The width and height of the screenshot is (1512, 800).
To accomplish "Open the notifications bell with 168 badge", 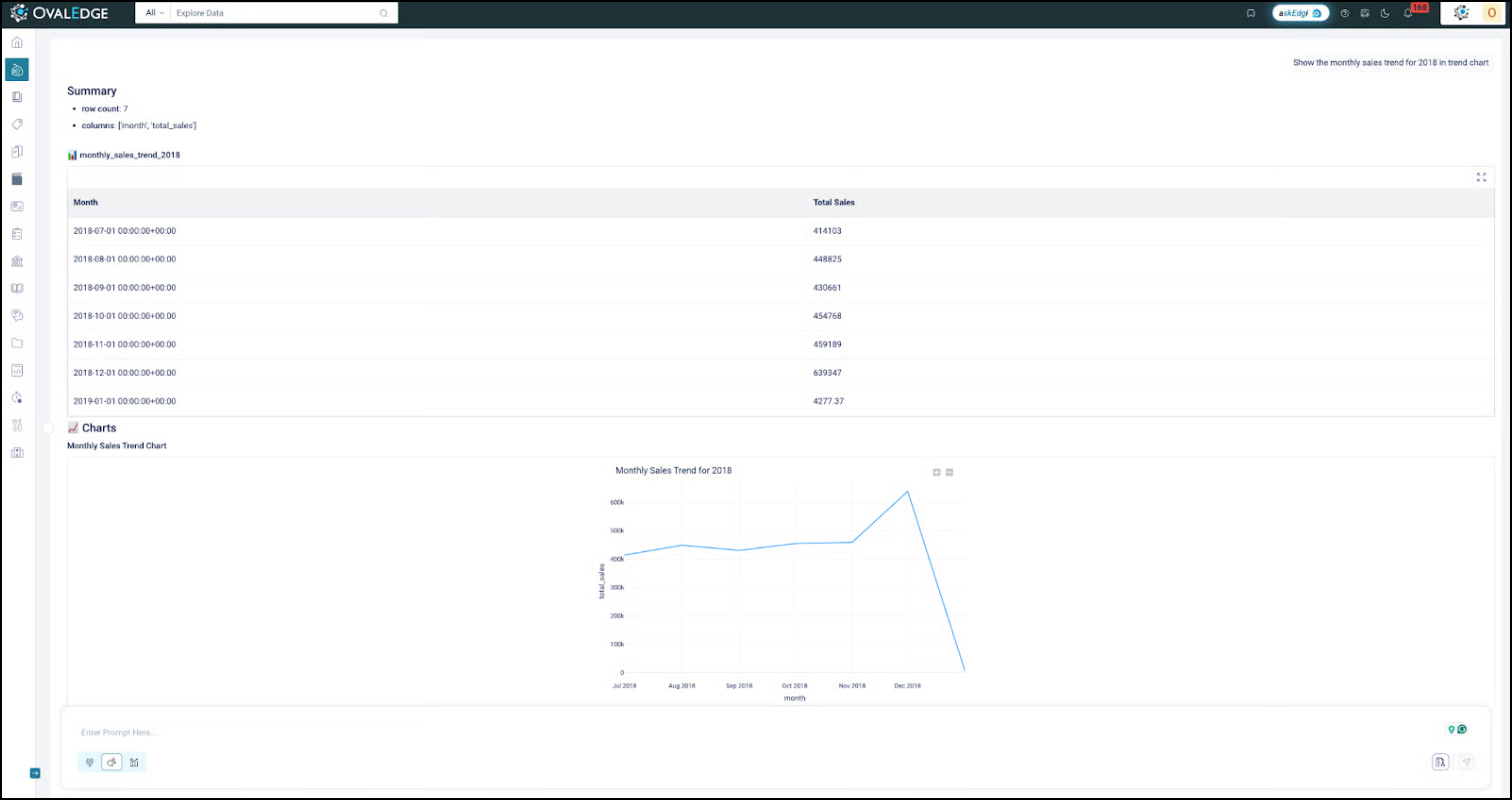I will pyautogui.click(x=1408, y=13).
